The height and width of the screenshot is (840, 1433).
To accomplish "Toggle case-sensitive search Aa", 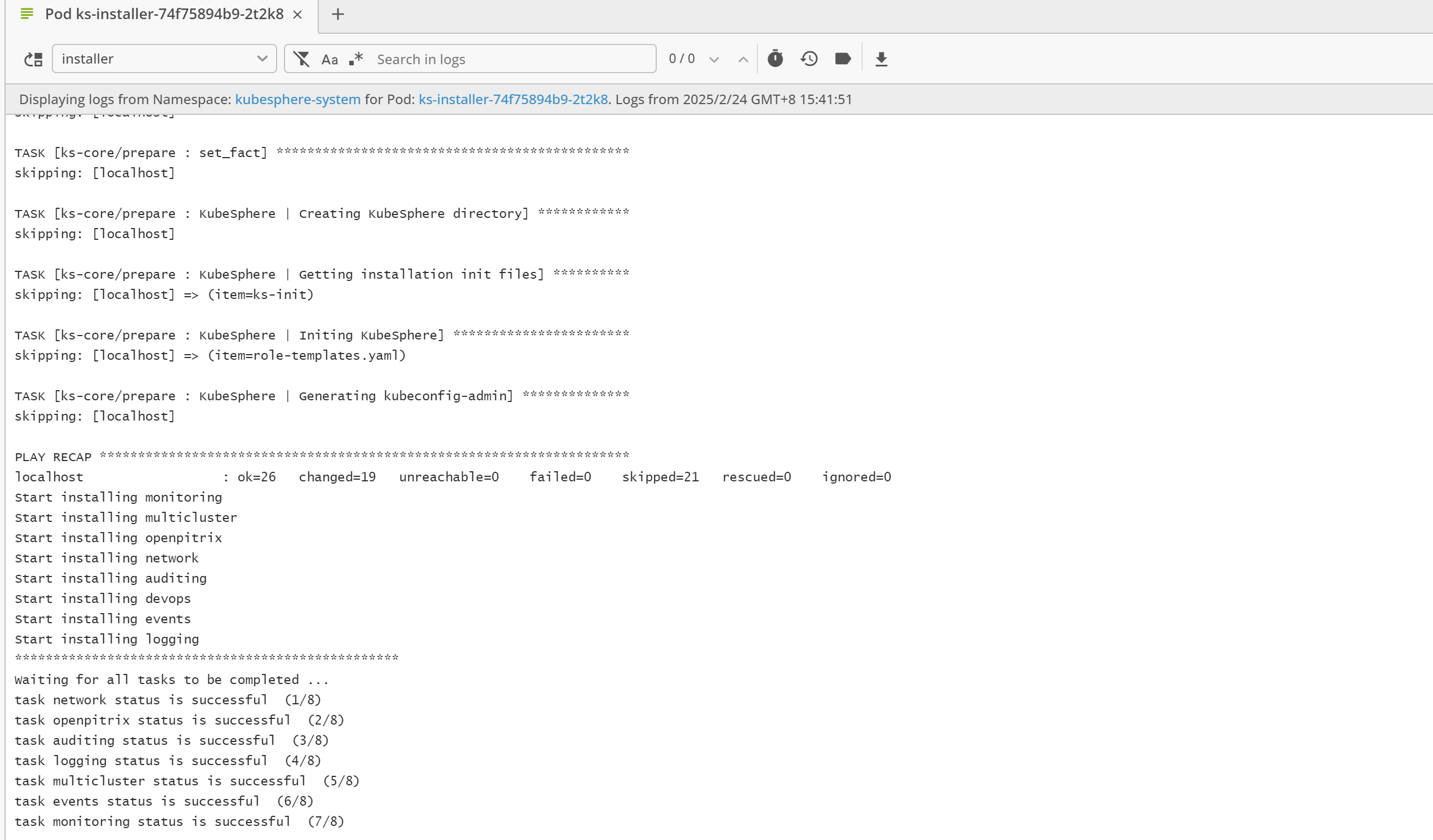I will (x=330, y=59).
